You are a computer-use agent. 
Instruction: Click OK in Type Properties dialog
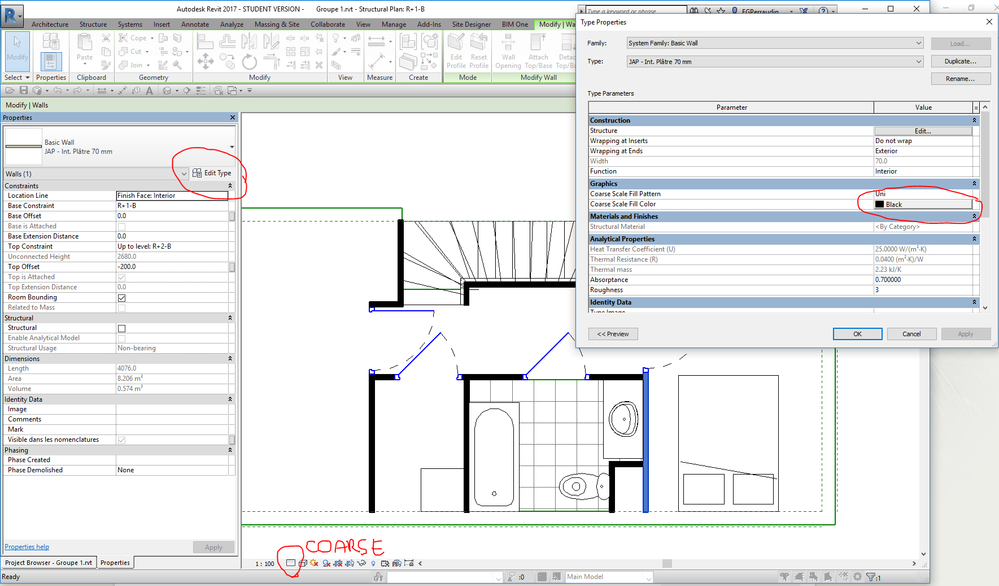tap(858, 334)
